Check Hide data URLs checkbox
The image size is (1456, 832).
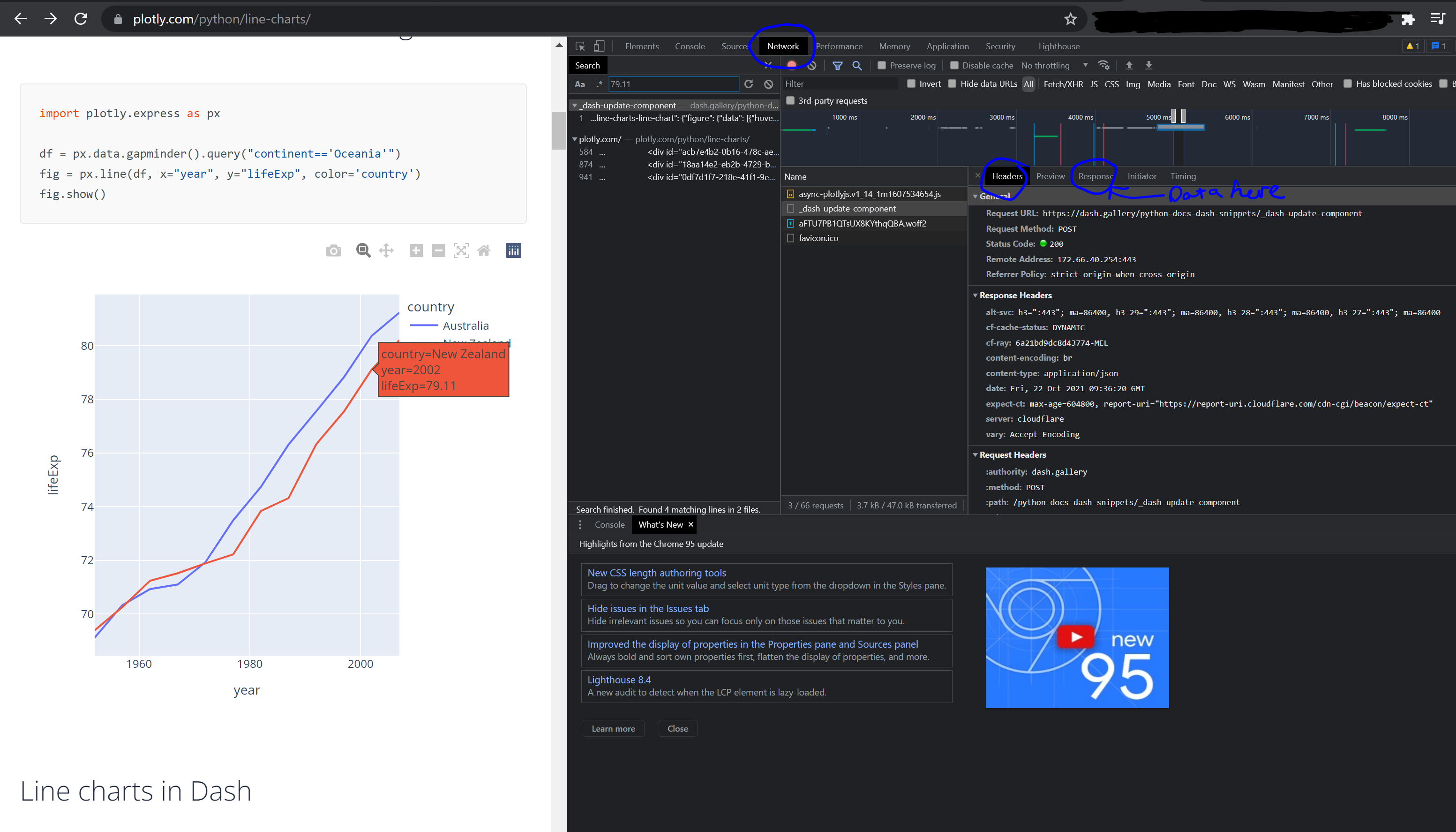953,83
